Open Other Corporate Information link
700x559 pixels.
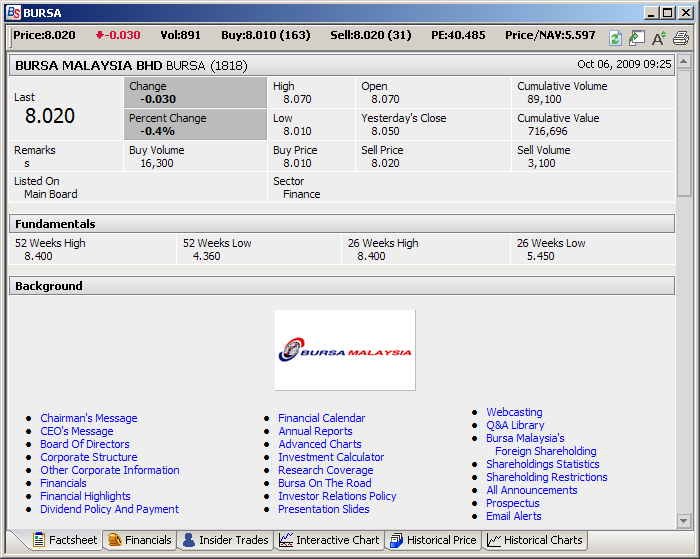[110, 470]
